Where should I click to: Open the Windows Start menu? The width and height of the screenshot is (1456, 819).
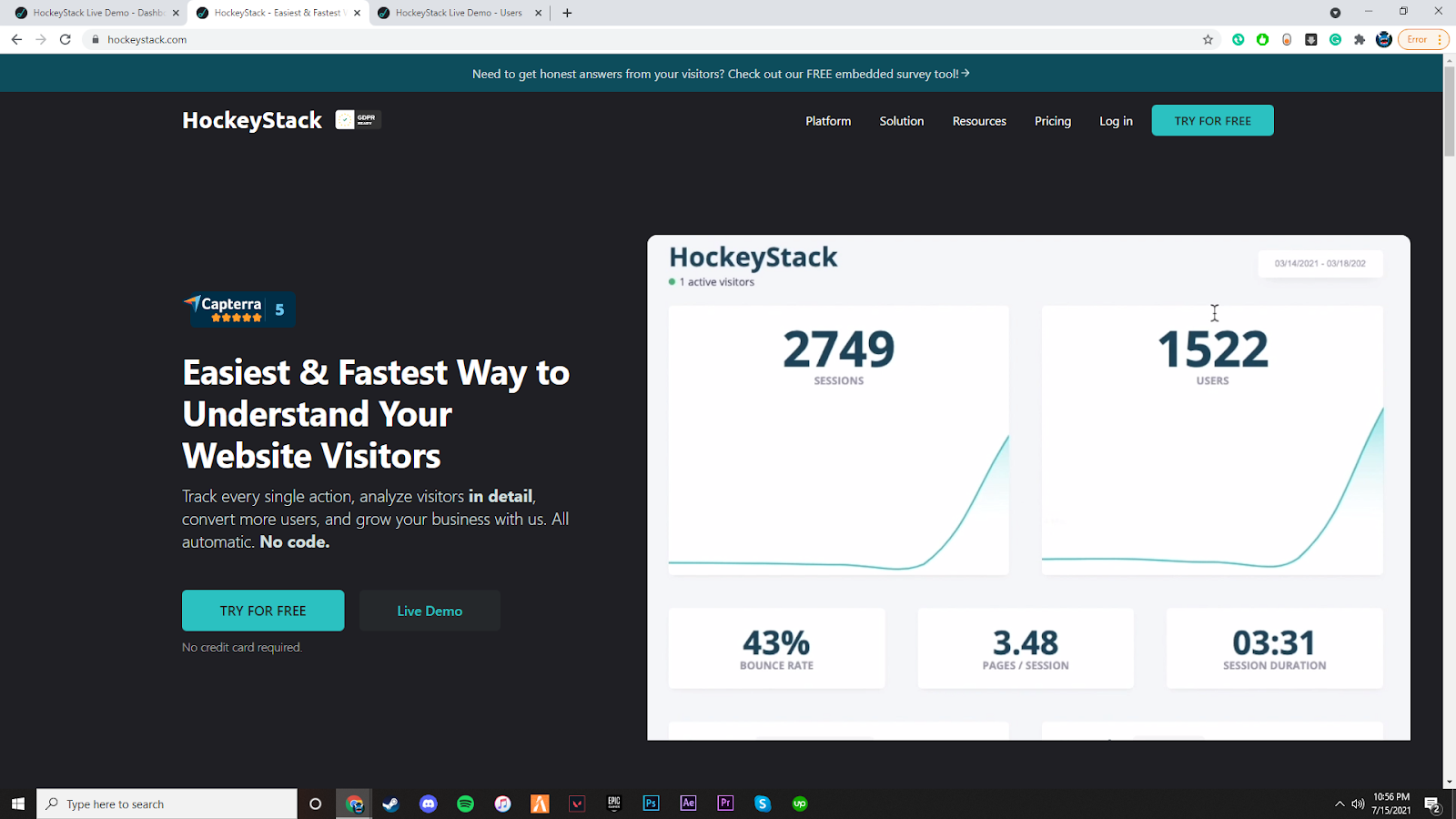(18, 804)
